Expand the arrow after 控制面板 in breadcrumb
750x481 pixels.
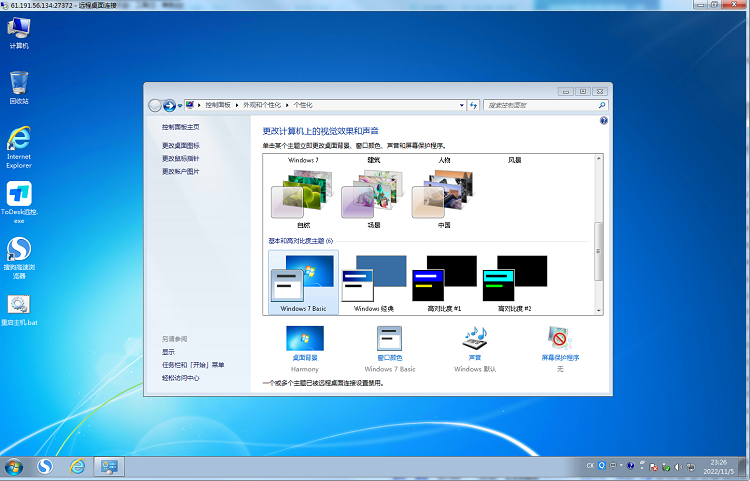click(x=237, y=104)
